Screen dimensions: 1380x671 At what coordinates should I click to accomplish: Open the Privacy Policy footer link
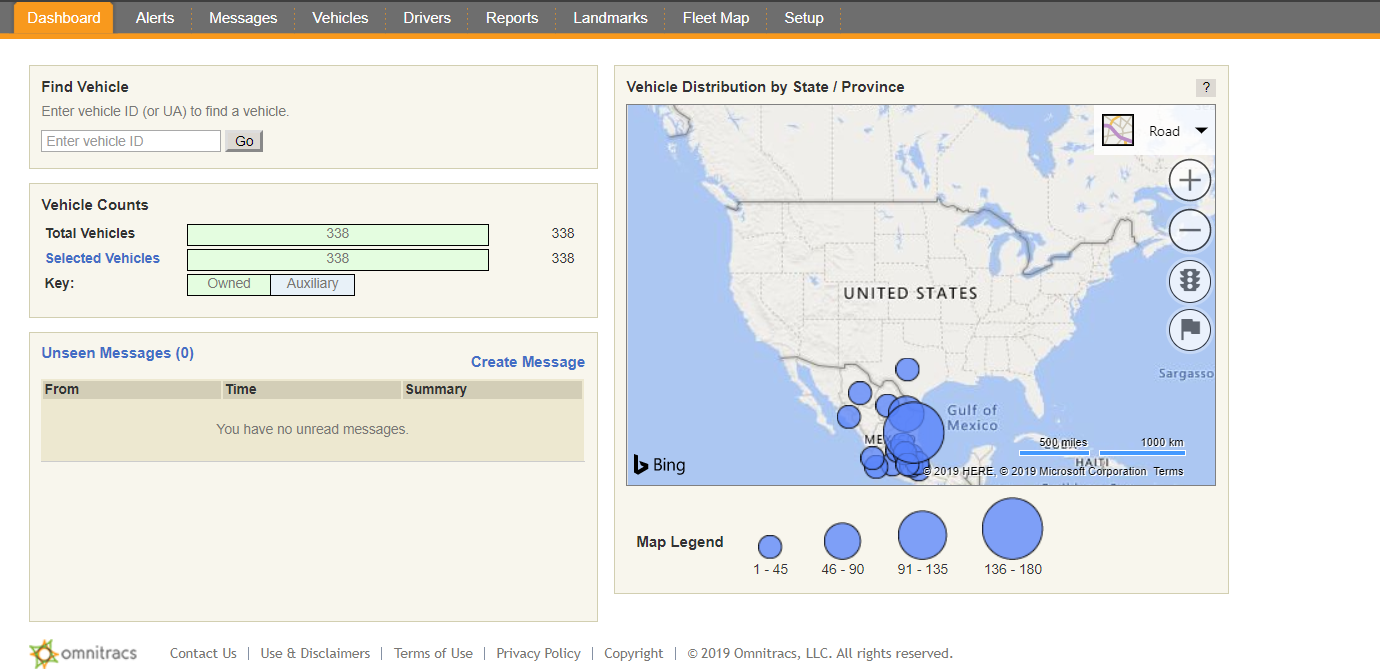(538, 653)
